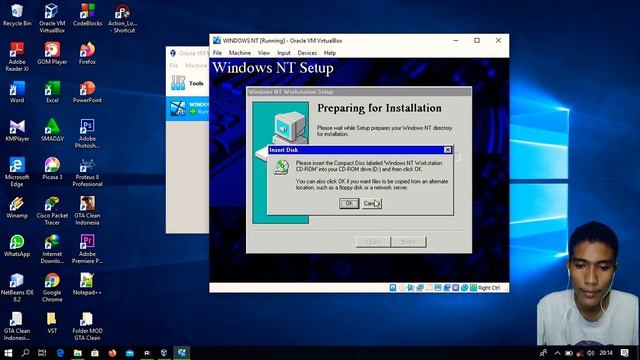Open File Explorer from the taskbar
Viewport: 640px width, 360px height.
(78, 353)
